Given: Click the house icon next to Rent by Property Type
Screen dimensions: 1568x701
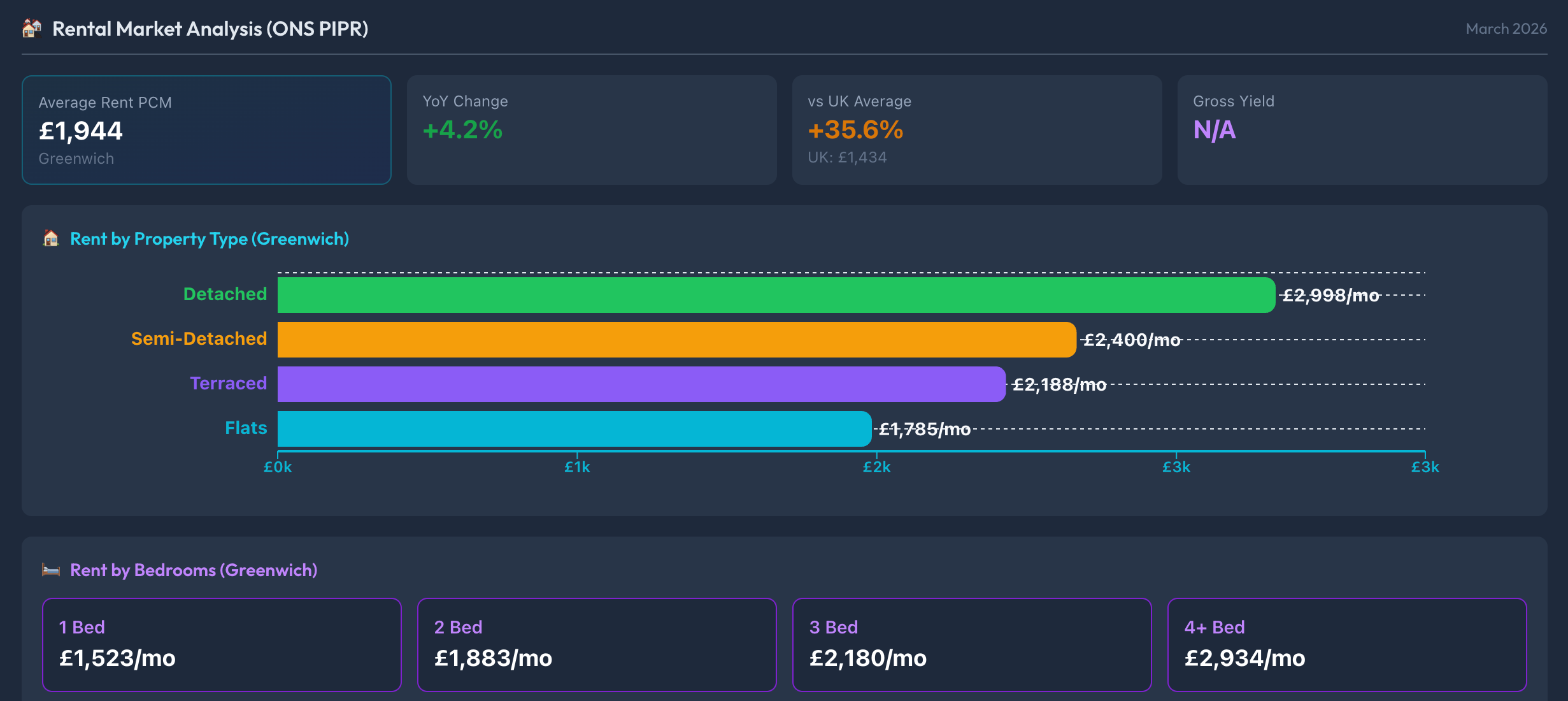Looking at the screenshot, I should coord(51,239).
